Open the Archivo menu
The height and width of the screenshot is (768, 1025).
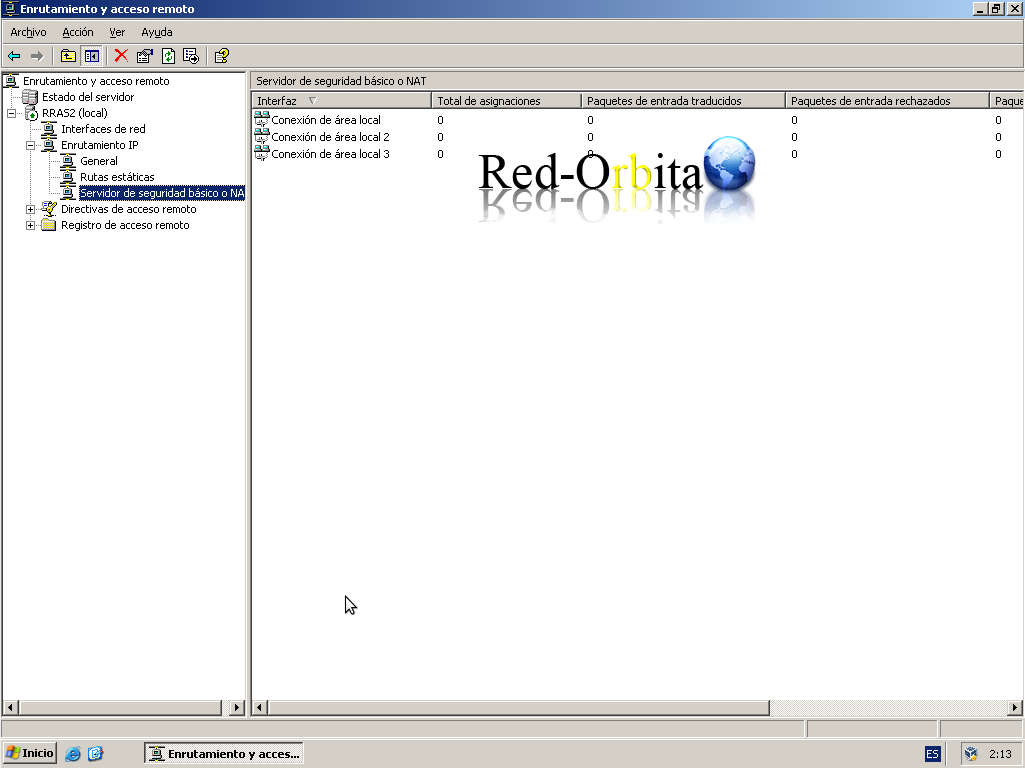(28, 32)
